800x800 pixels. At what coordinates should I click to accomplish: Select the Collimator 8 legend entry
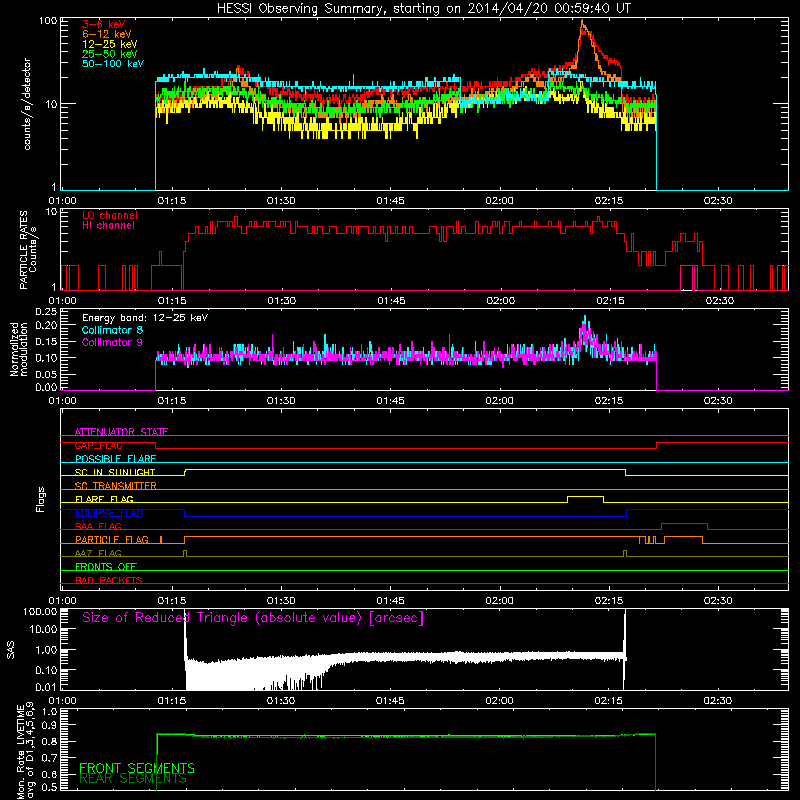112,330
